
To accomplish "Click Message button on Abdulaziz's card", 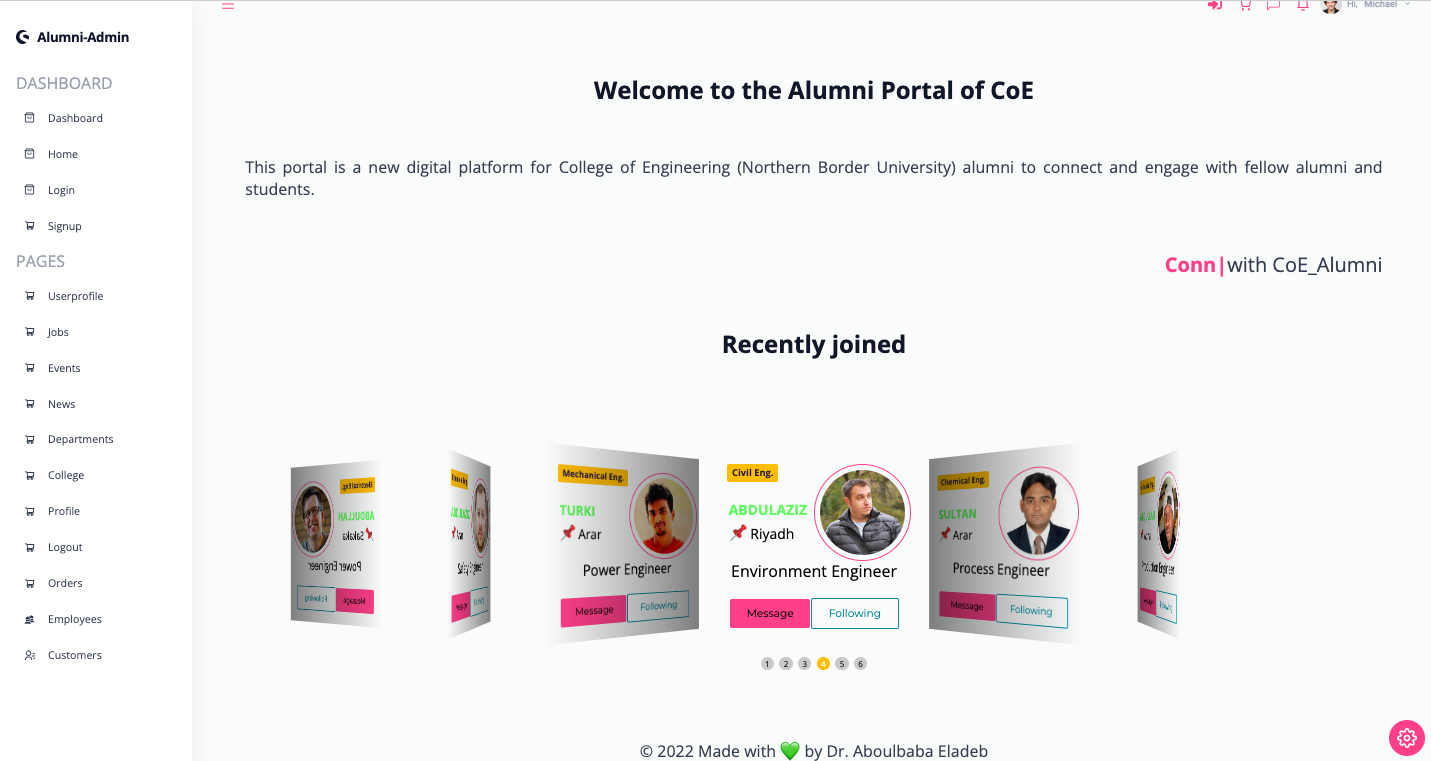I will click(770, 613).
